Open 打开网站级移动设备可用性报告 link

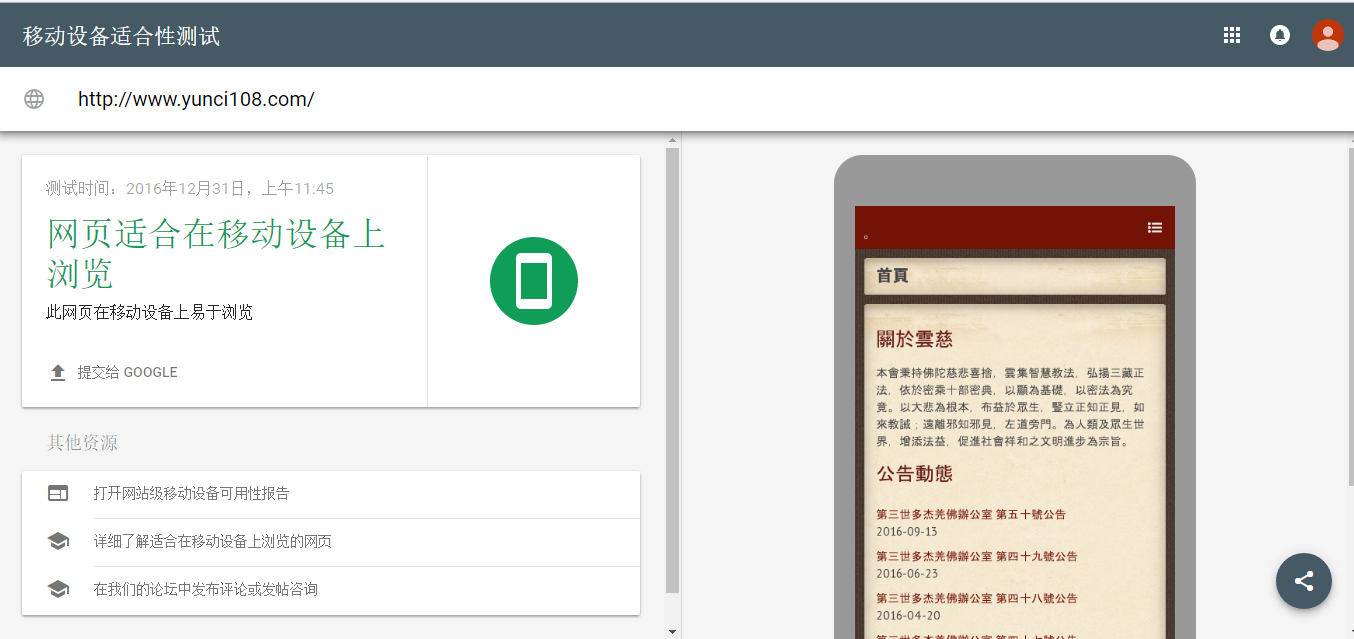tap(192, 493)
